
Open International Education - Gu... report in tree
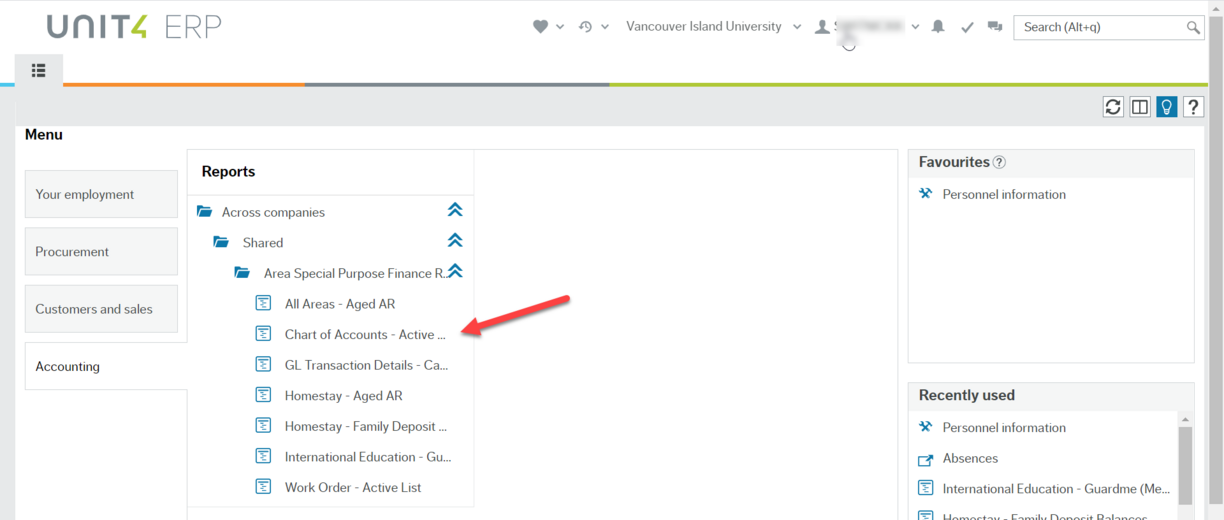pos(368,457)
